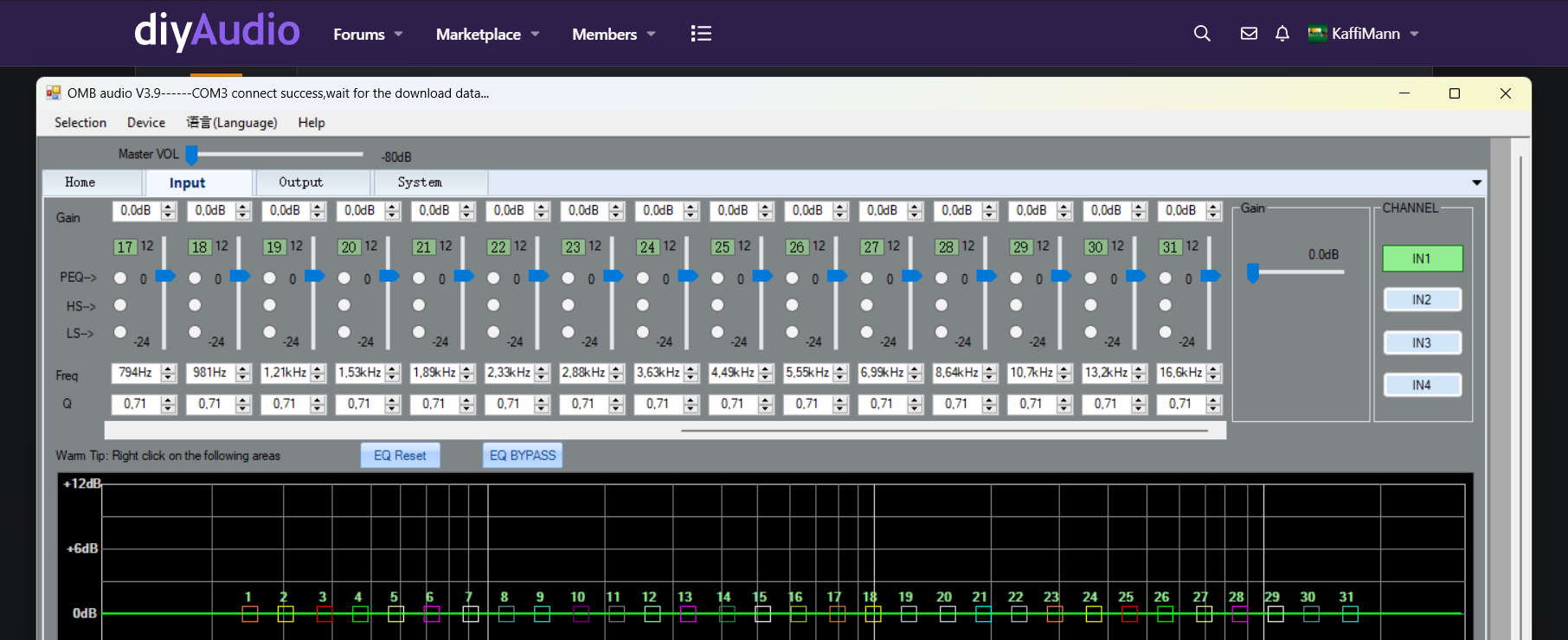Select the Input tab

[199, 182]
